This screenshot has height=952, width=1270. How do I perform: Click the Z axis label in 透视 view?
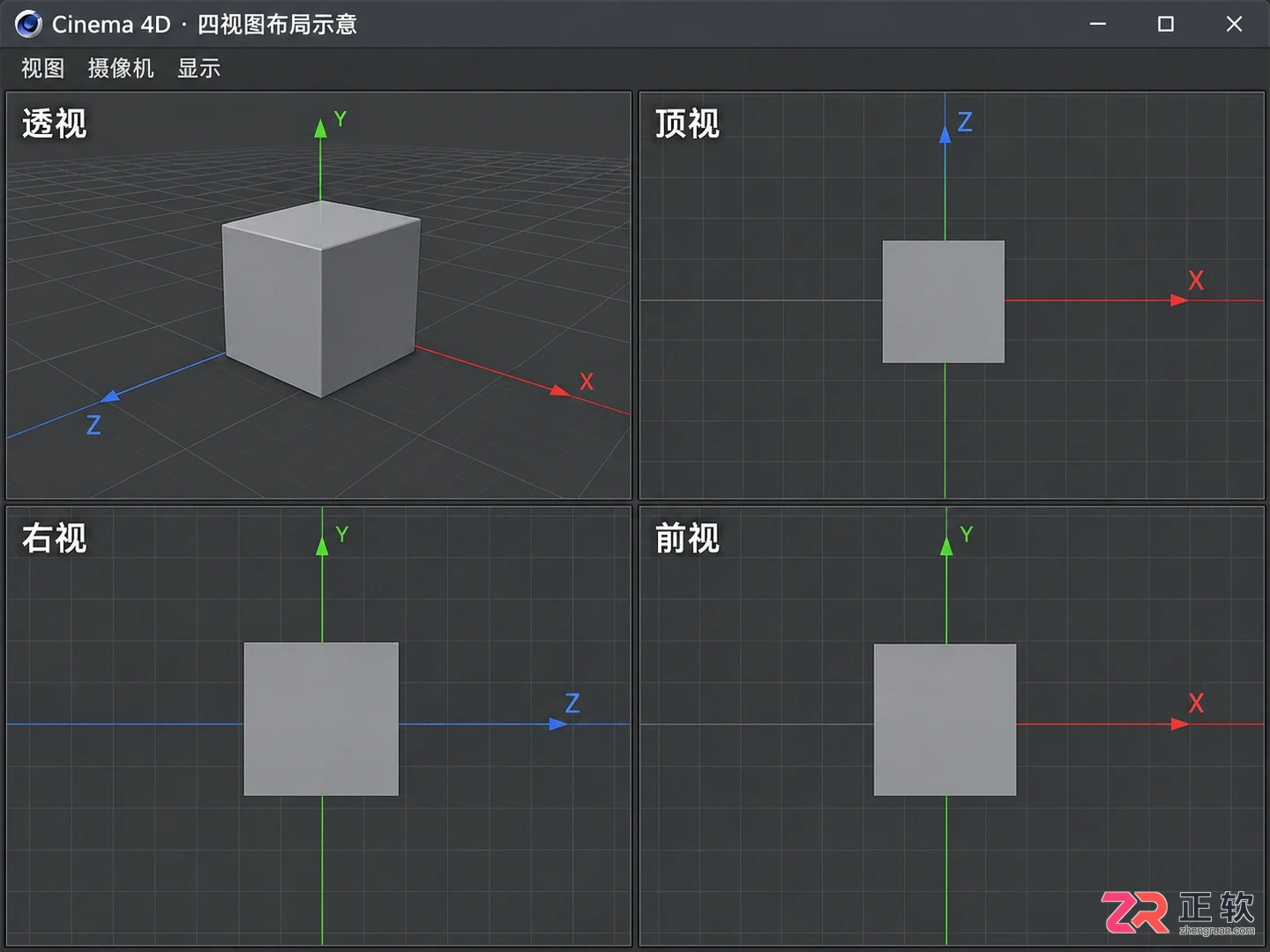[93, 425]
